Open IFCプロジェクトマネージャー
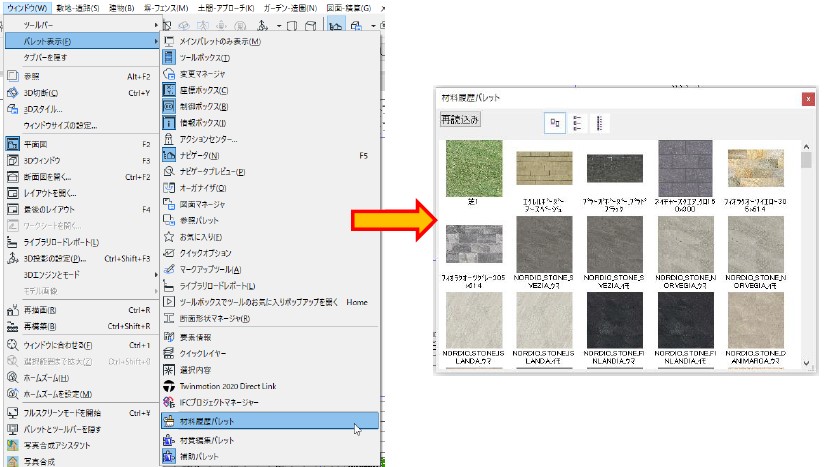Image resolution: width=827 pixels, height=467 pixels. [270, 403]
